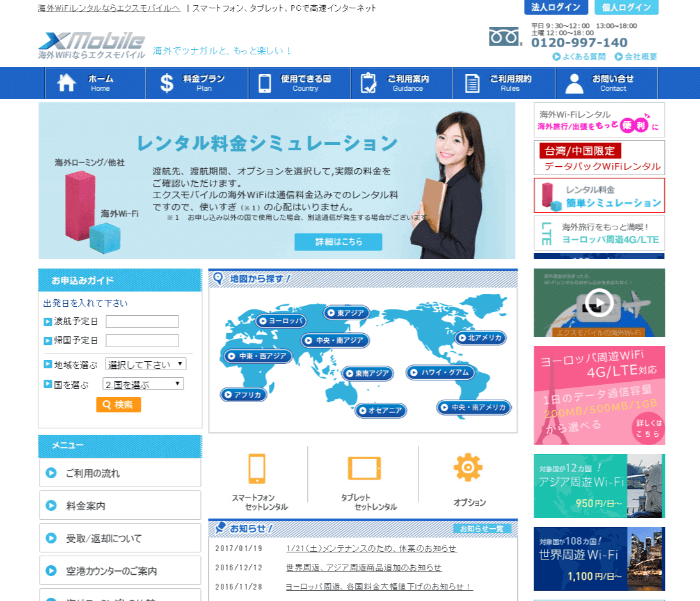Open the 1/21 maintenance notice link
This screenshot has width=700, height=601.
point(370,548)
